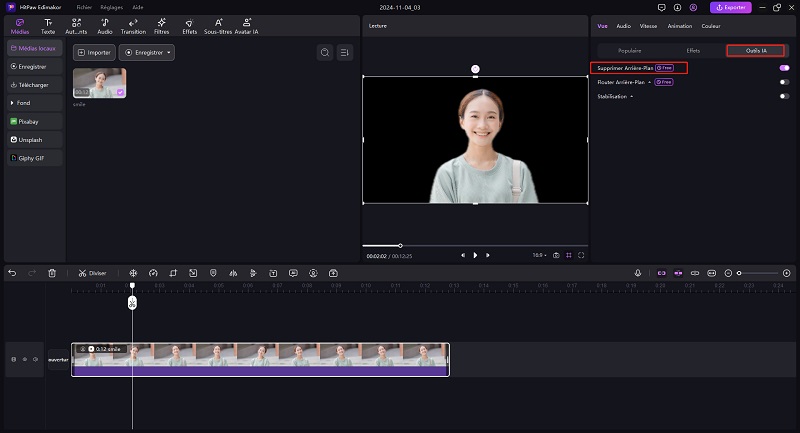Click the trash delete icon in timeline toolbar
800x433 pixels.
(x=52, y=273)
